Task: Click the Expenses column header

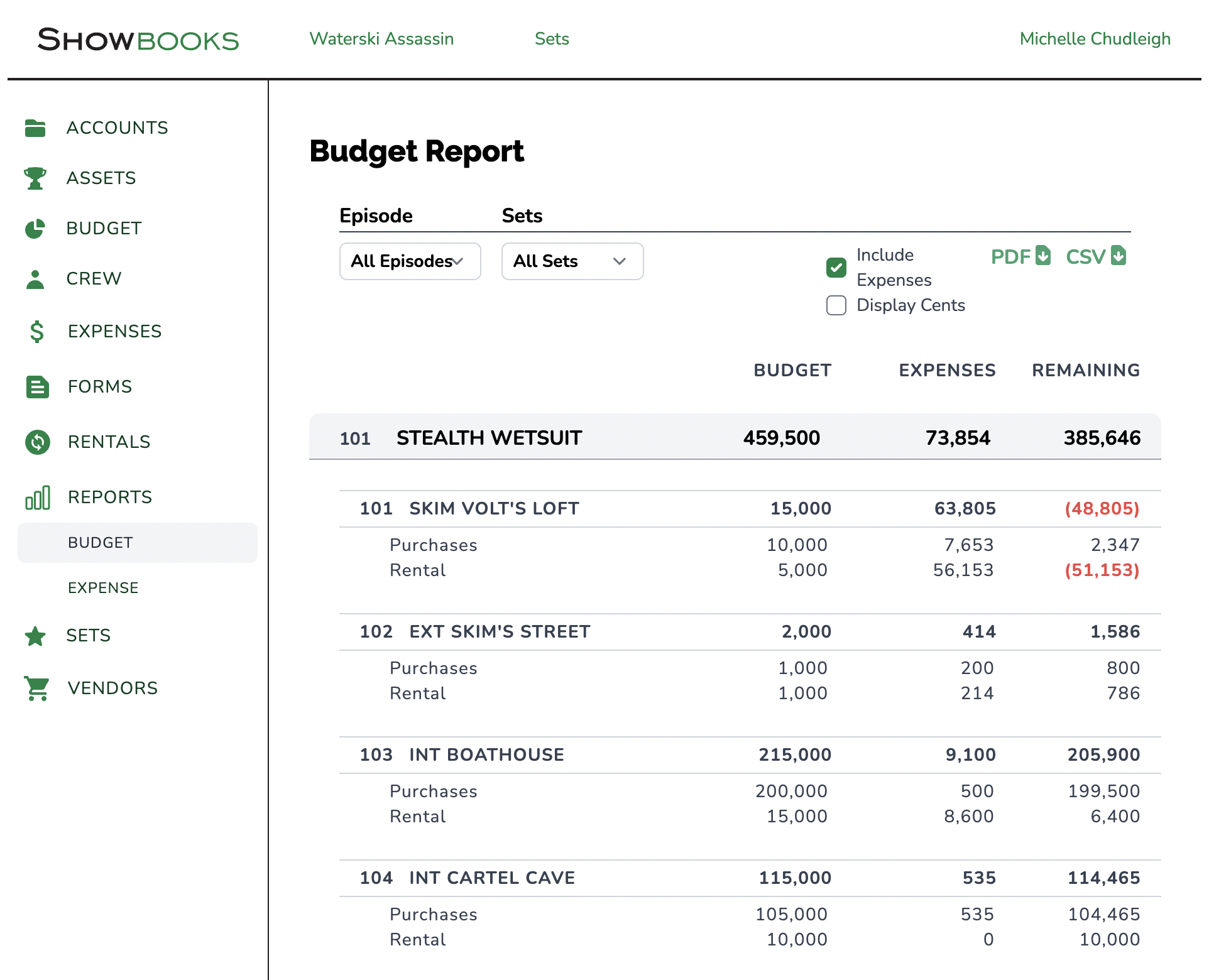Action: point(947,371)
